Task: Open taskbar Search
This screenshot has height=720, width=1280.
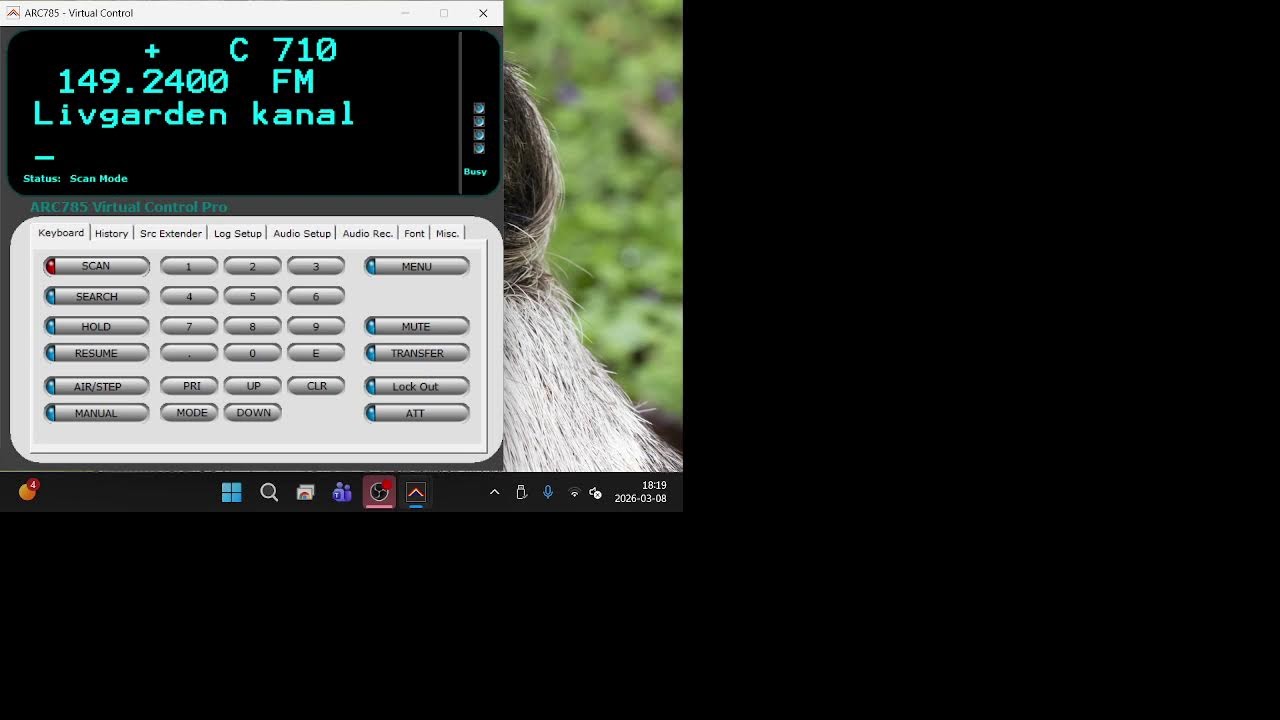Action: (269, 492)
